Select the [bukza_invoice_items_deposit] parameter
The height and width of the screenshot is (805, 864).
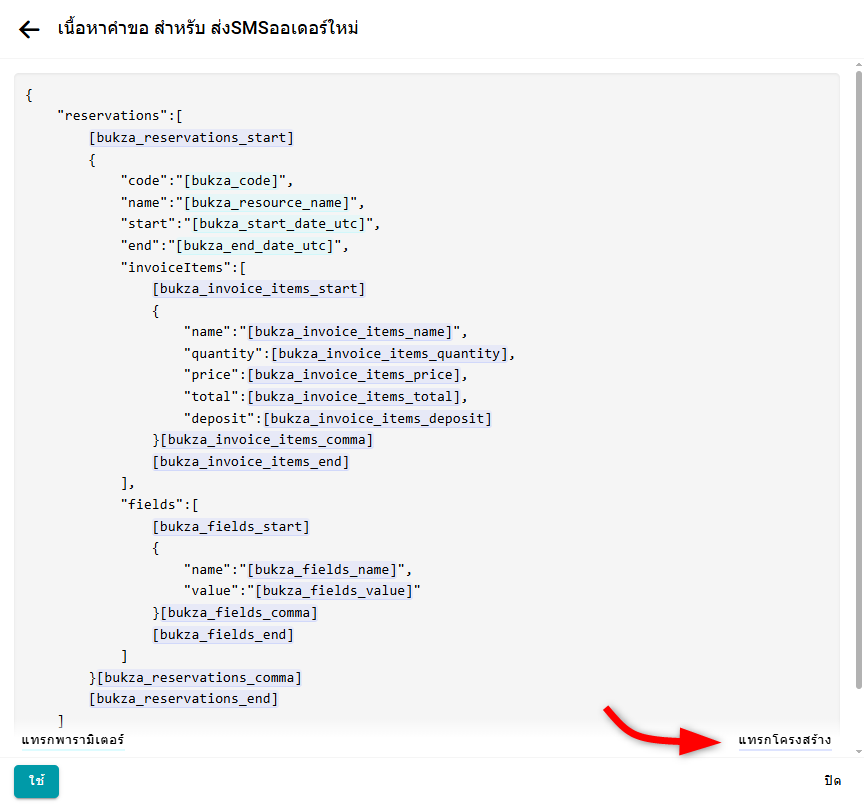(x=377, y=418)
